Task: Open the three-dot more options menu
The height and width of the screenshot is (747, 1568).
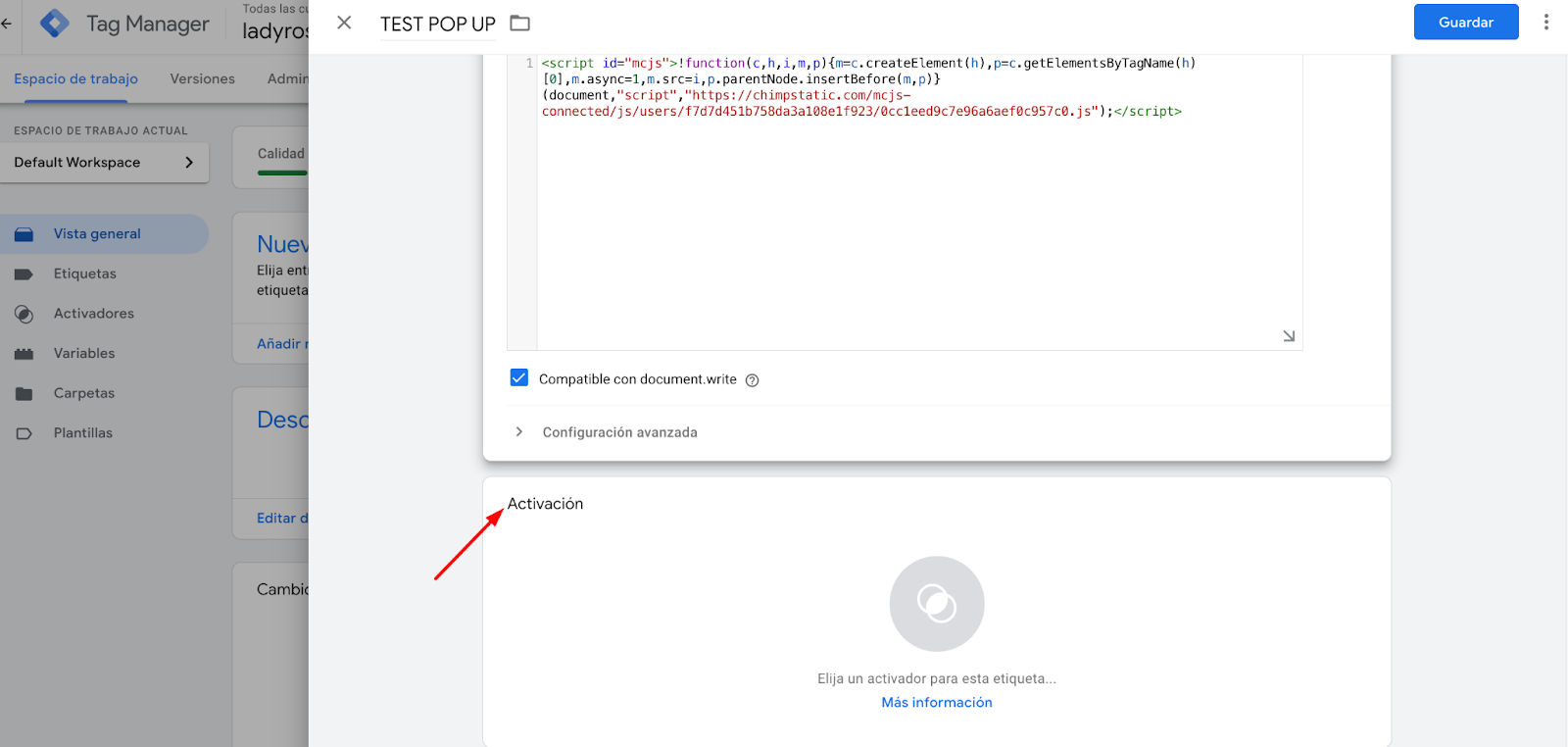Action: coord(1545,22)
